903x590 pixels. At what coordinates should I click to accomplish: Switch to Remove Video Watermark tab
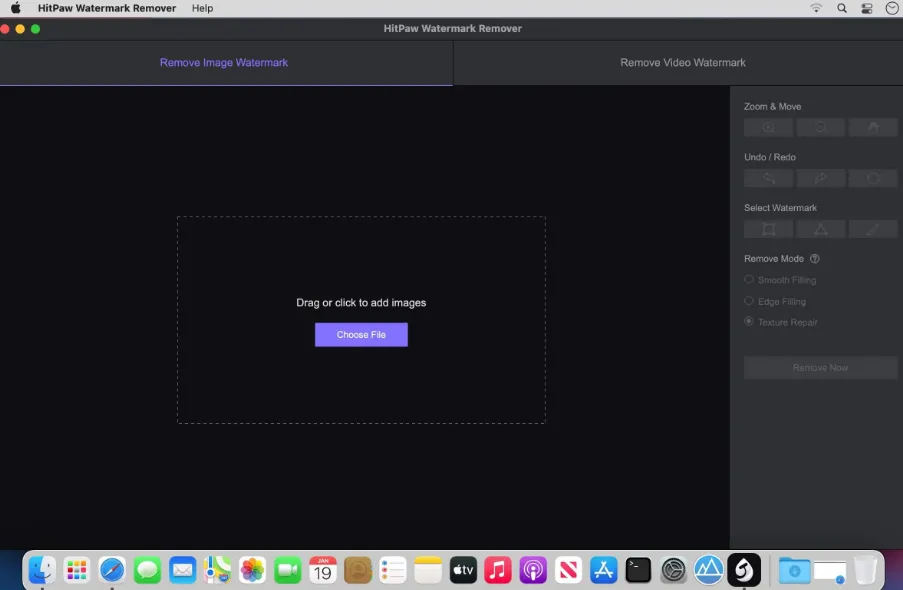pyautogui.click(x=682, y=62)
